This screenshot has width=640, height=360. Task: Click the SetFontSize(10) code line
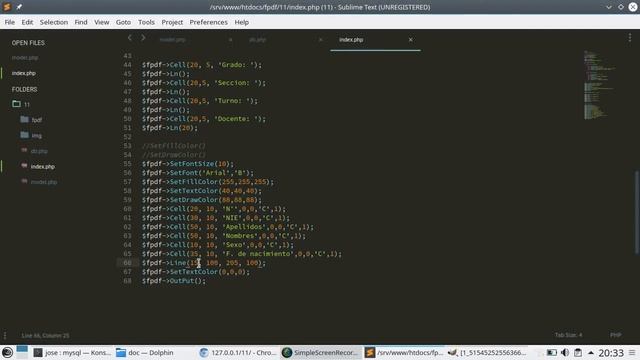(x=188, y=164)
